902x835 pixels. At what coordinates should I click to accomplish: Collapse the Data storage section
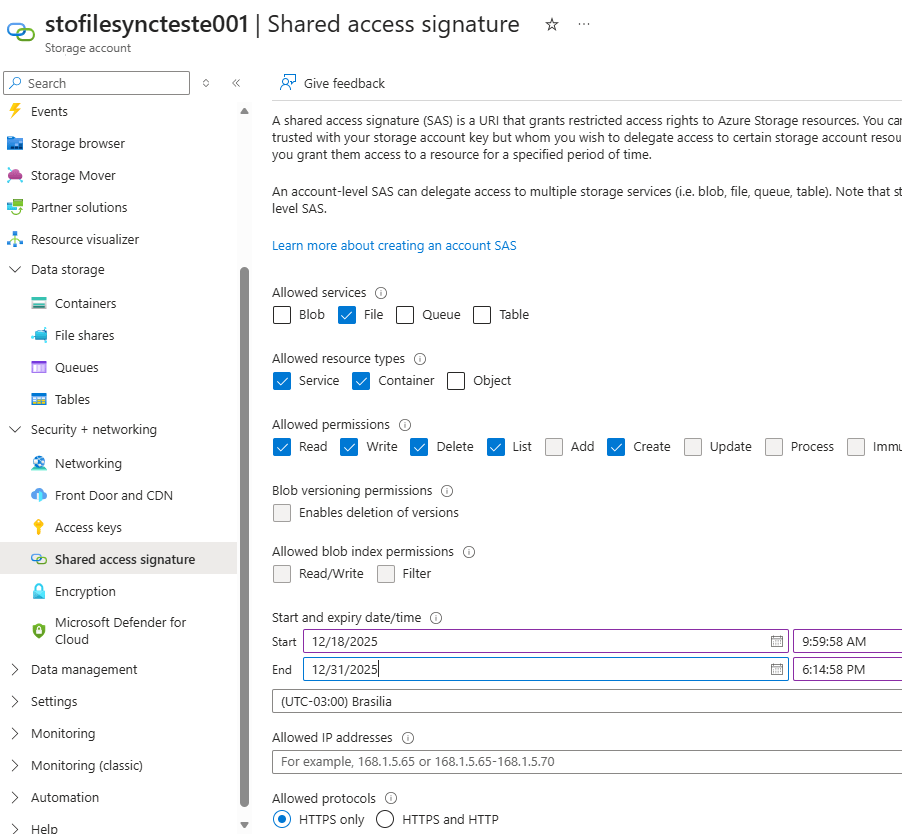pyautogui.click(x=15, y=270)
